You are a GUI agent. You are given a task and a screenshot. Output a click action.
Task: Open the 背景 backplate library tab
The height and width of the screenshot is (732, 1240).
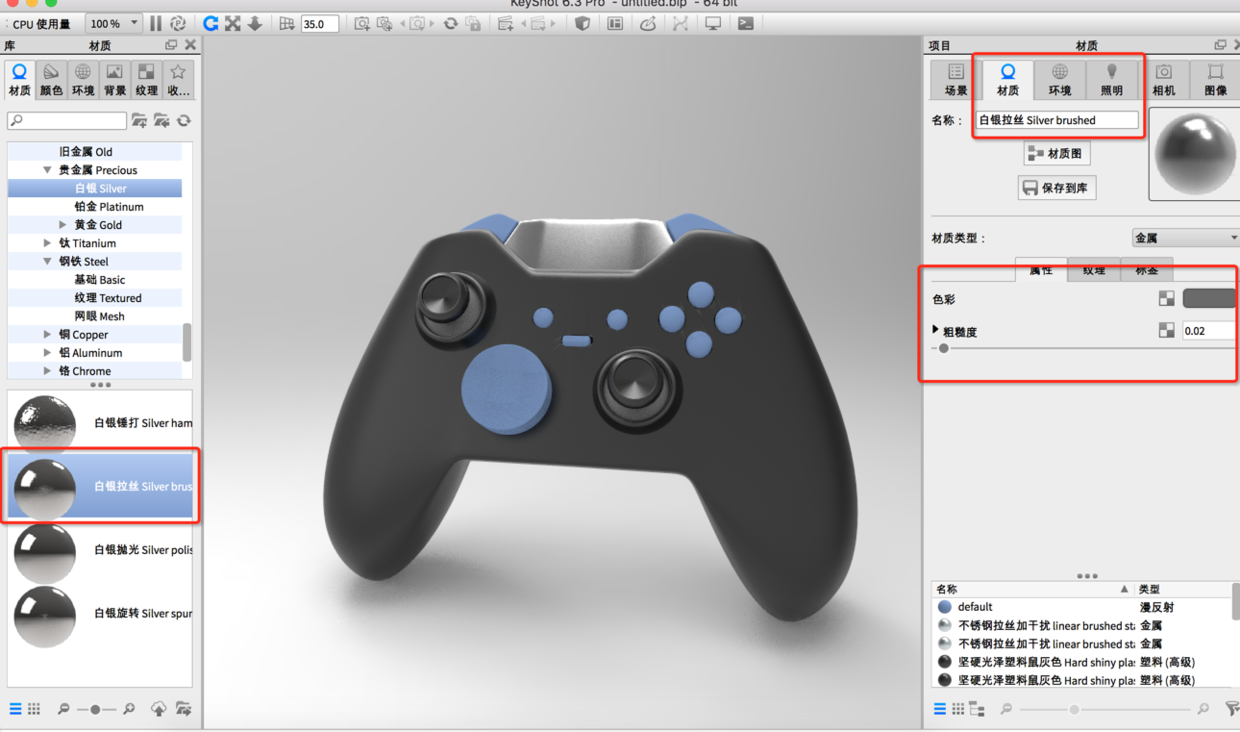115,80
